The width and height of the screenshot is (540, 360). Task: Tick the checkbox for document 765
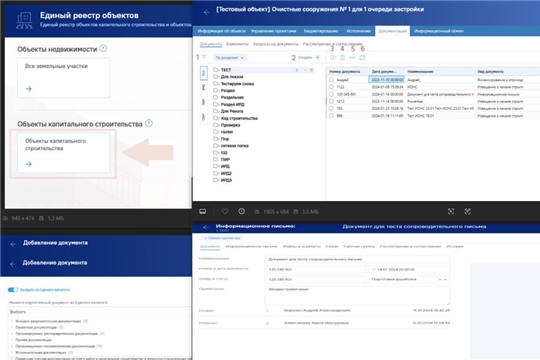coord(331,109)
